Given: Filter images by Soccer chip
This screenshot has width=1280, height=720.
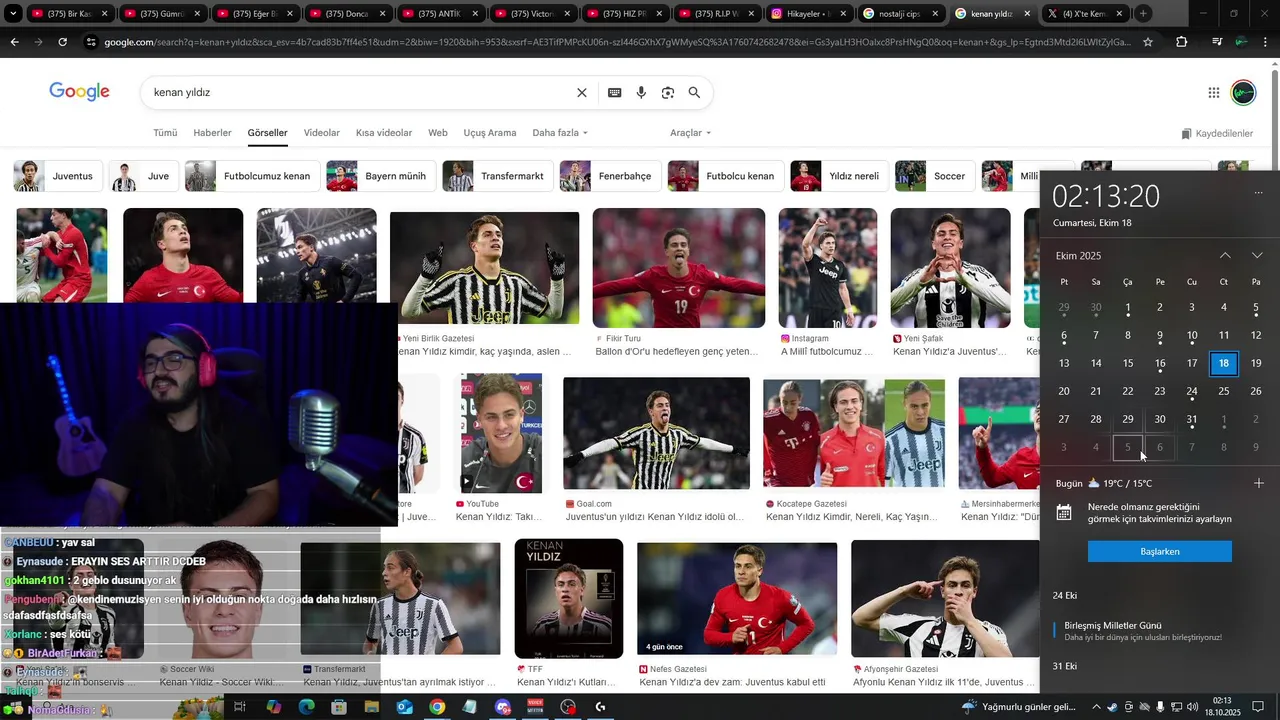Looking at the screenshot, I should click(935, 176).
